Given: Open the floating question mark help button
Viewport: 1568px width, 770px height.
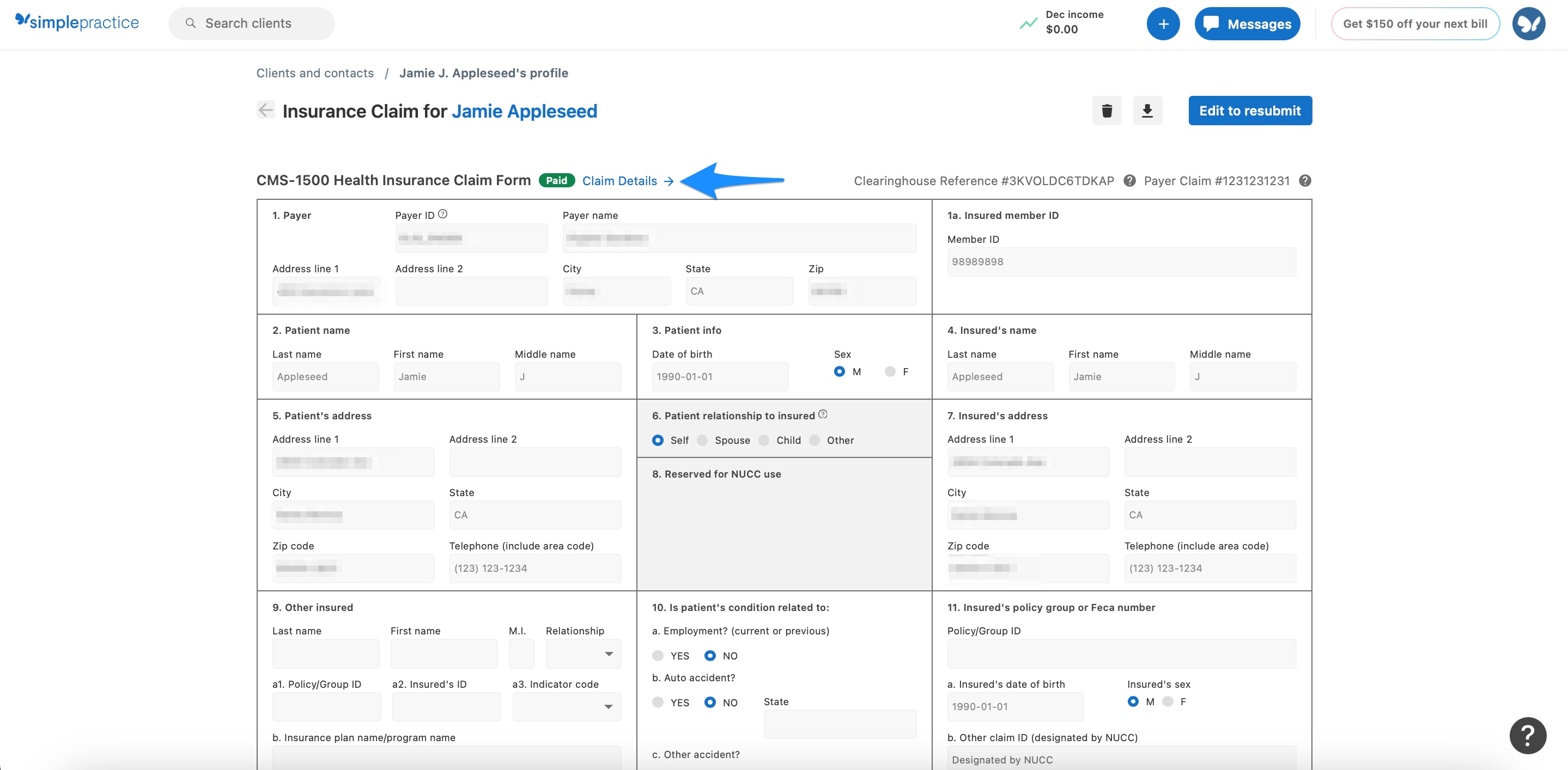Looking at the screenshot, I should click(x=1527, y=735).
